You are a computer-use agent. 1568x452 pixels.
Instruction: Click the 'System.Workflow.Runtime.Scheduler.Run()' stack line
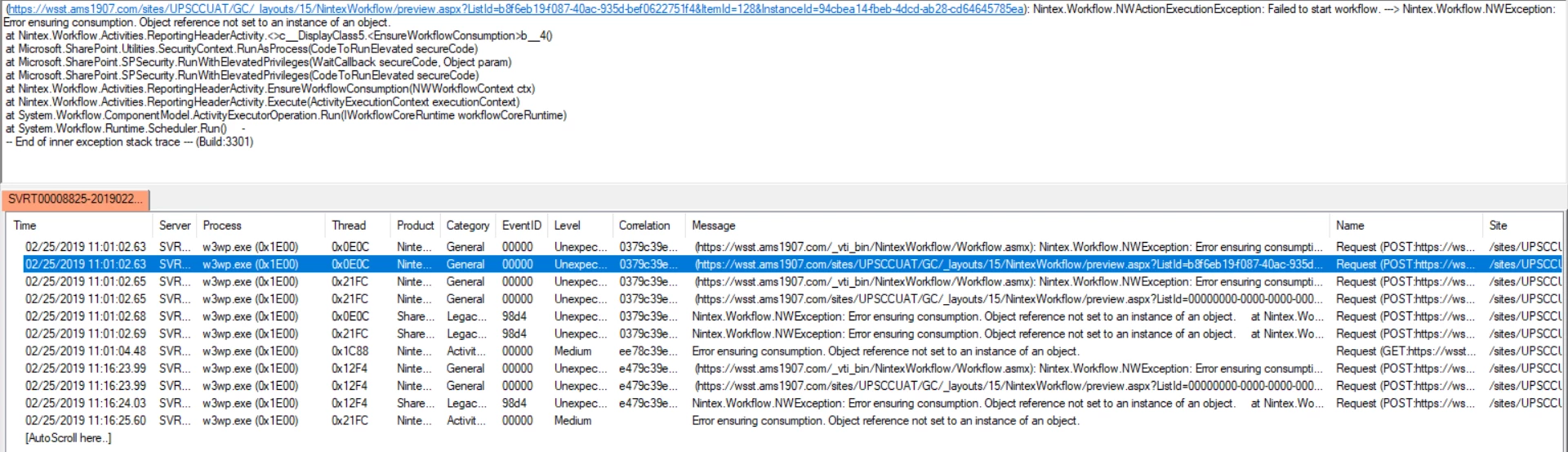click(116, 128)
